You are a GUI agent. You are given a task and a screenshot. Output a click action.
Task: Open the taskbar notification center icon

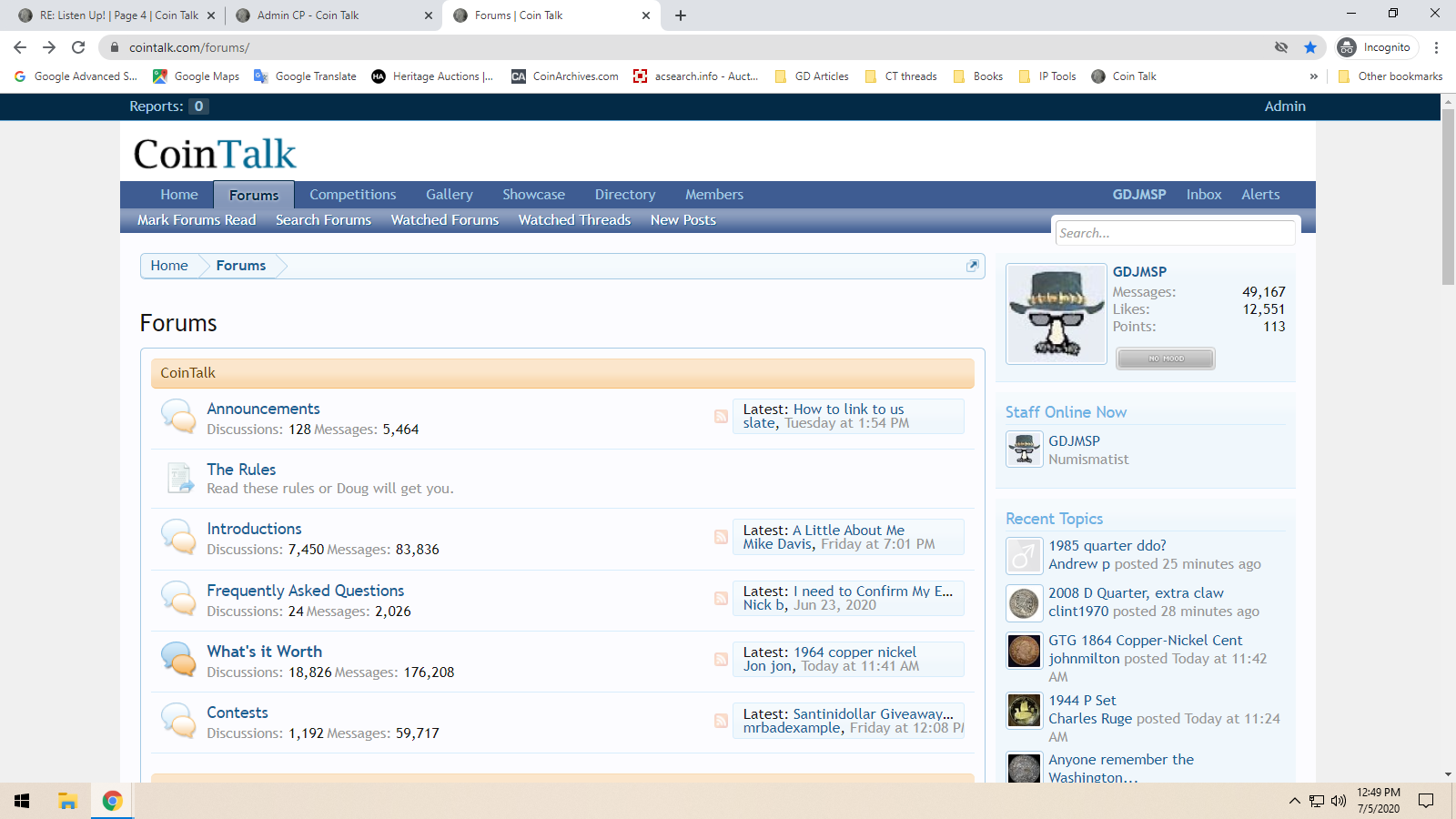tap(1426, 801)
